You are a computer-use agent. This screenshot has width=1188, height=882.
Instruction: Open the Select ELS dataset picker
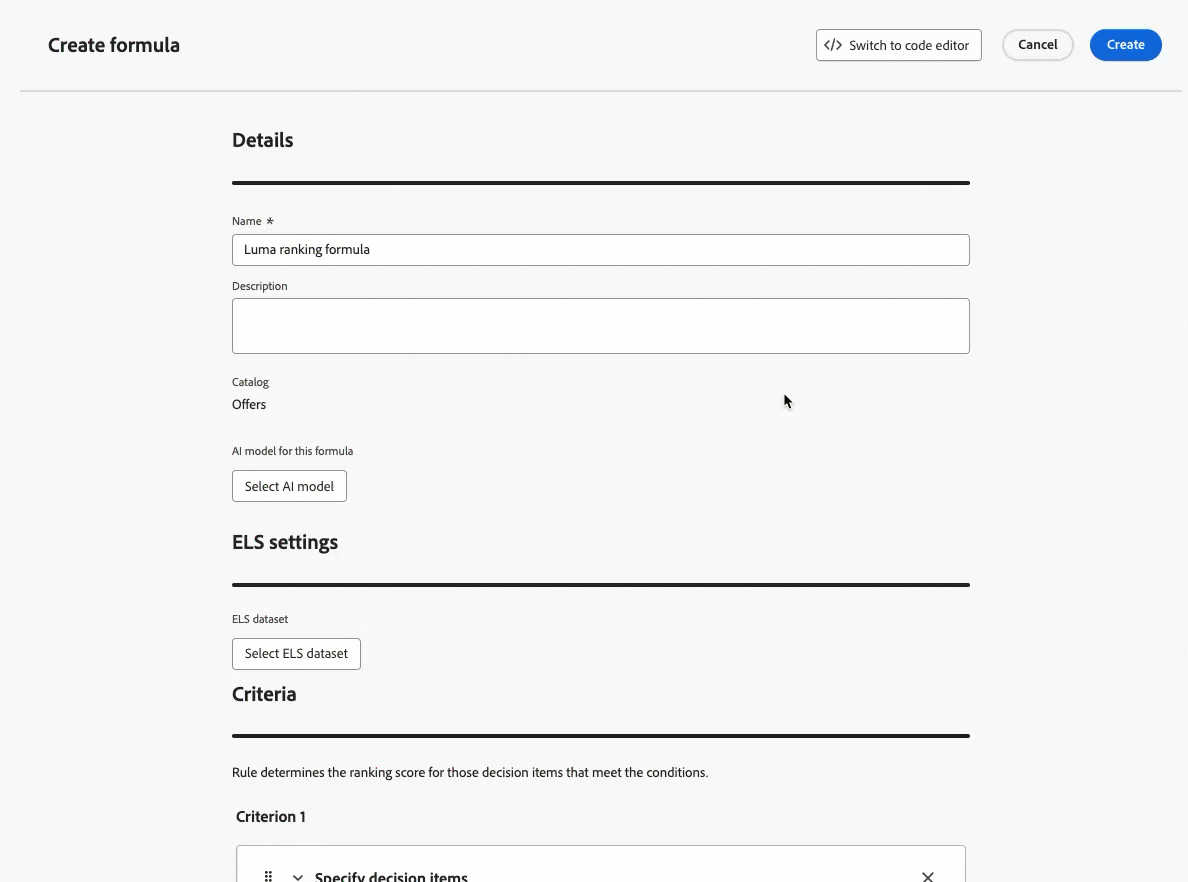296,654
